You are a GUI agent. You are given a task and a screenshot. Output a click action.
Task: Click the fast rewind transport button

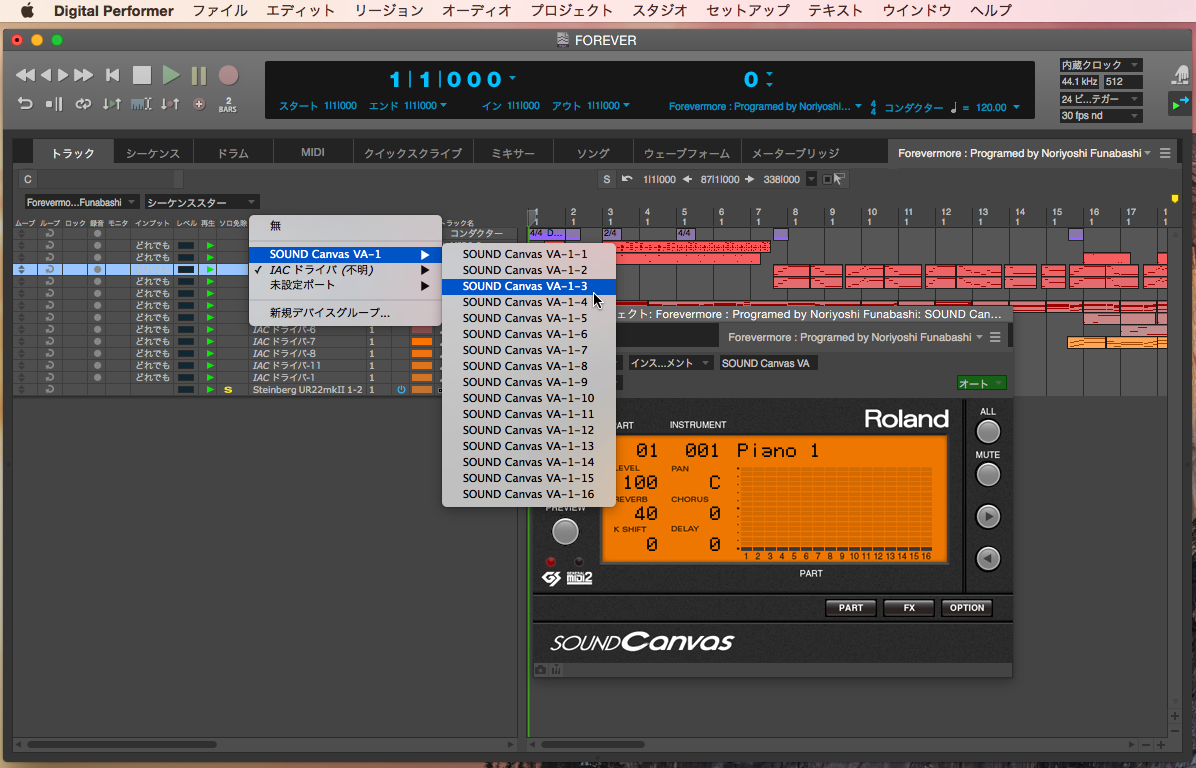click(x=24, y=75)
